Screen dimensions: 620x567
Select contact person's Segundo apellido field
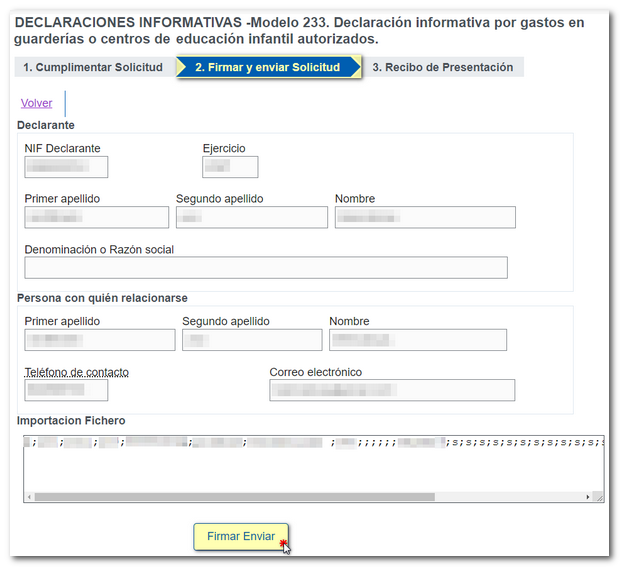pos(252,340)
